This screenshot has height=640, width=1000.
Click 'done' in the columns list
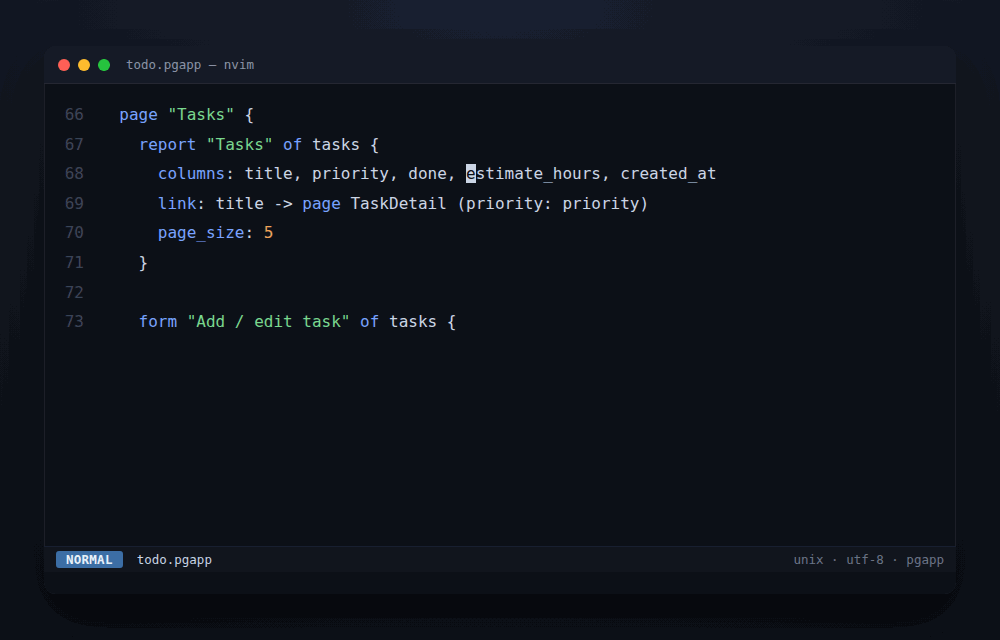point(427,173)
